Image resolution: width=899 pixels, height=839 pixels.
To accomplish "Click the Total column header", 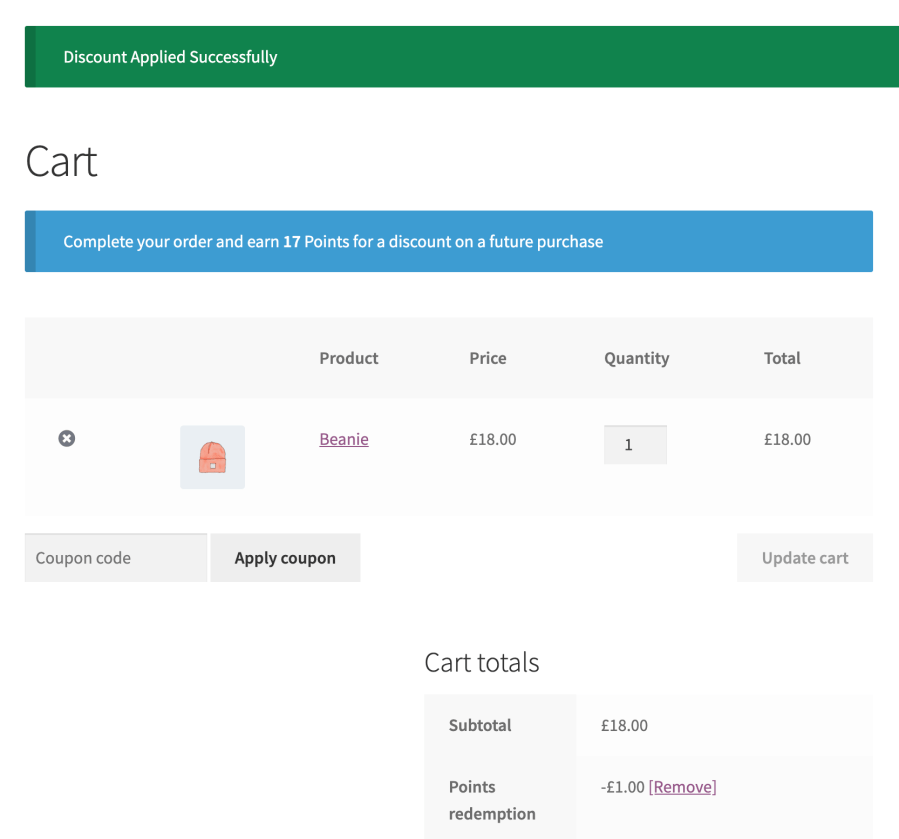I will (x=782, y=358).
